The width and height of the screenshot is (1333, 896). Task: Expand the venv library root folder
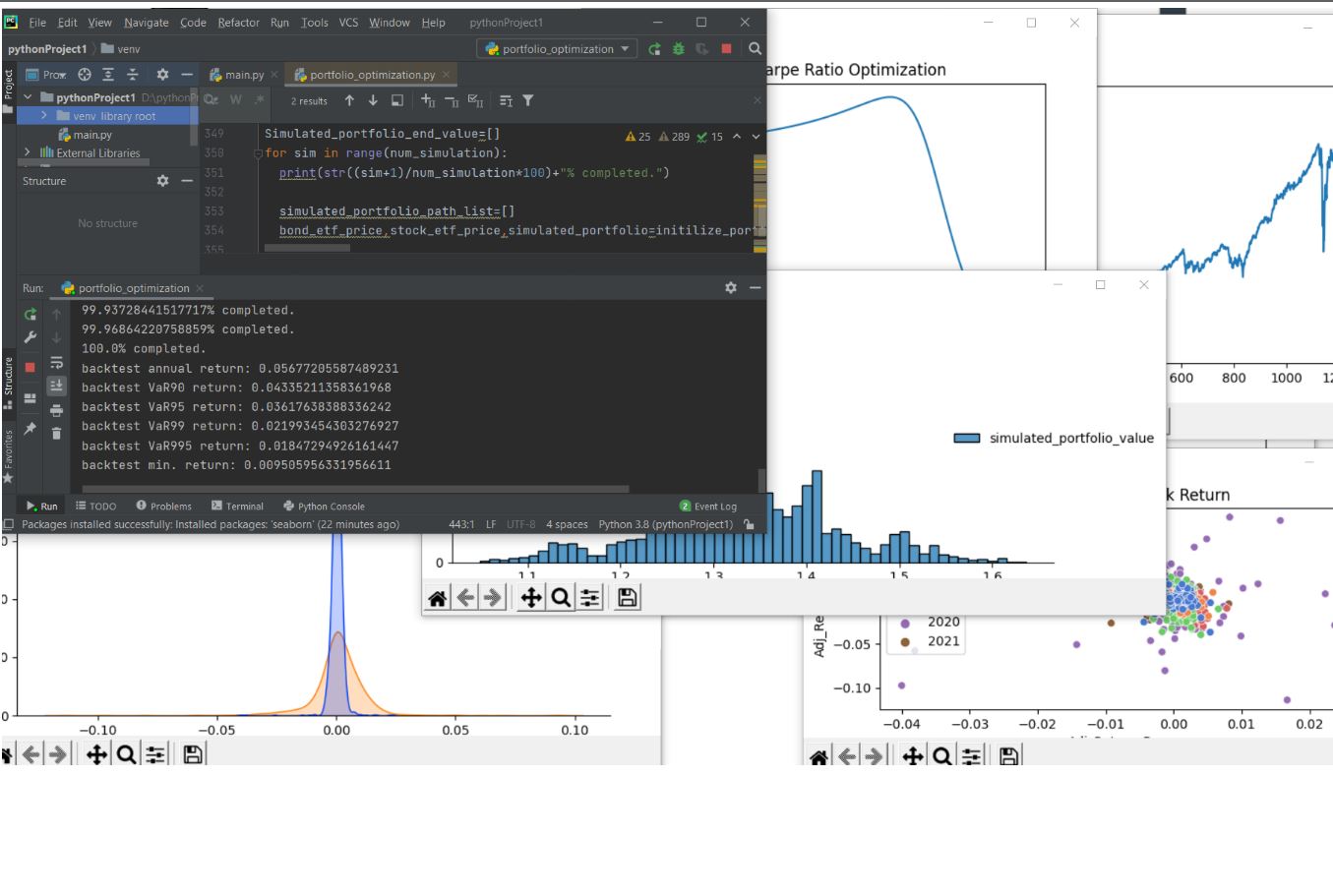click(x=44, y=116)
